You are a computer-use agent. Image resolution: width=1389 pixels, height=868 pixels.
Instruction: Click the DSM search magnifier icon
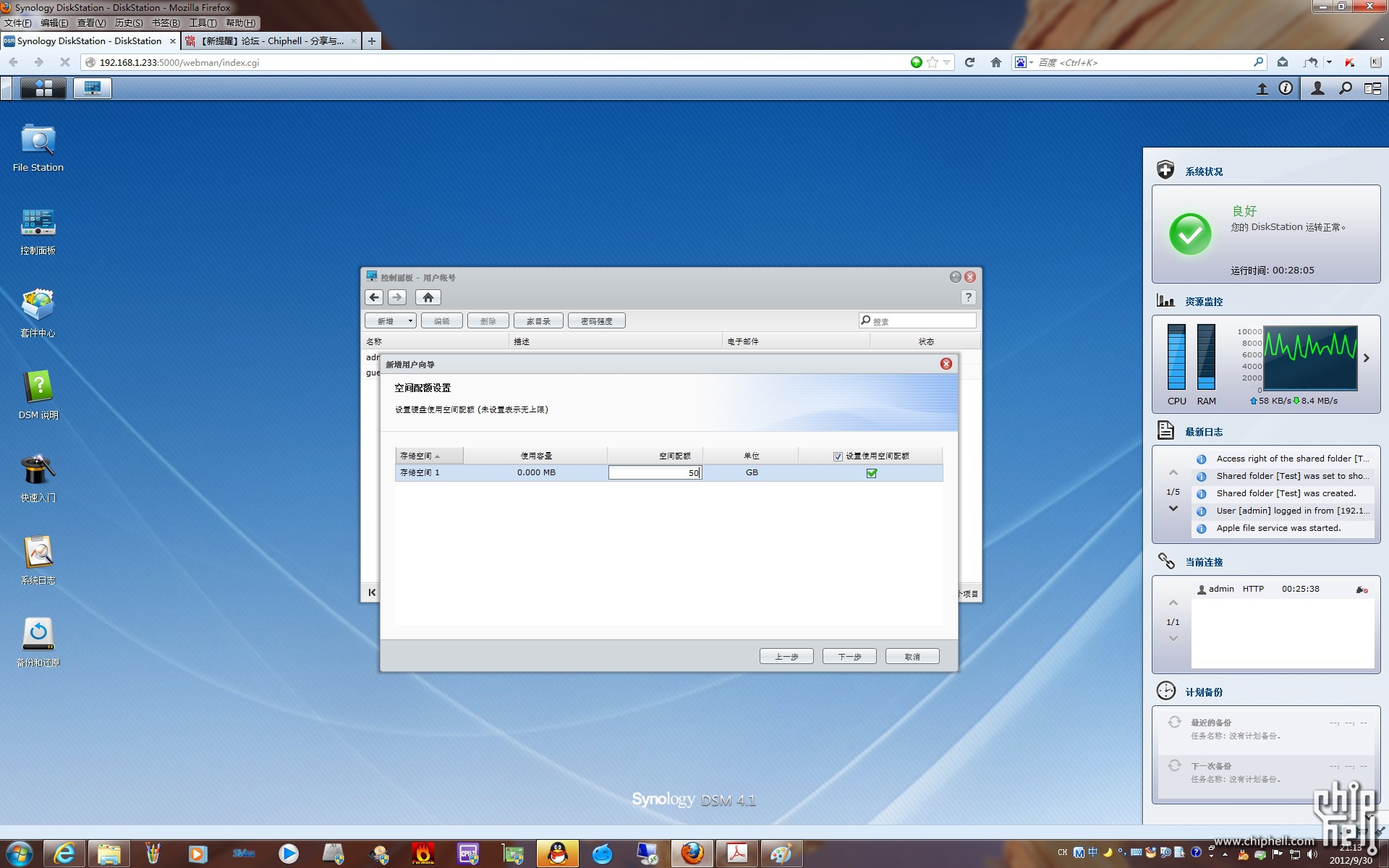(x=1345, y=88)
